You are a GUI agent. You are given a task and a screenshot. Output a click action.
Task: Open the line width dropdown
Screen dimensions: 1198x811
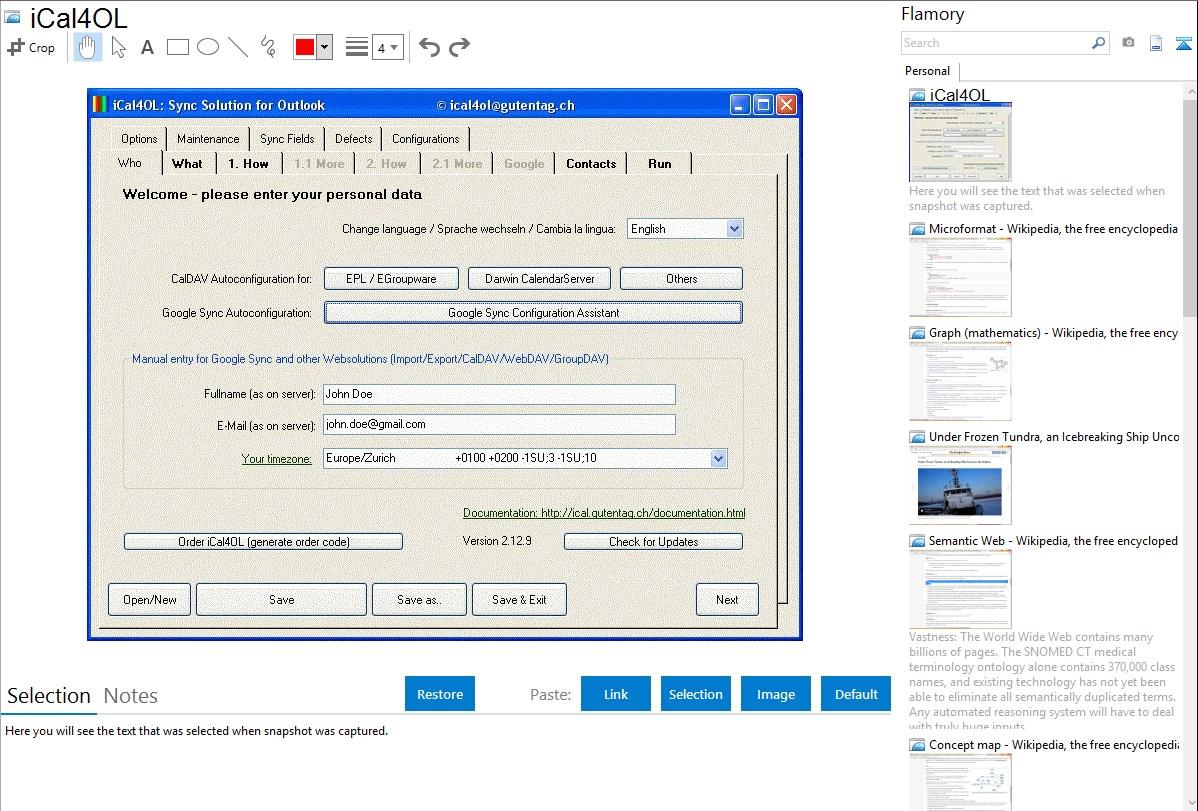point(387,47)
